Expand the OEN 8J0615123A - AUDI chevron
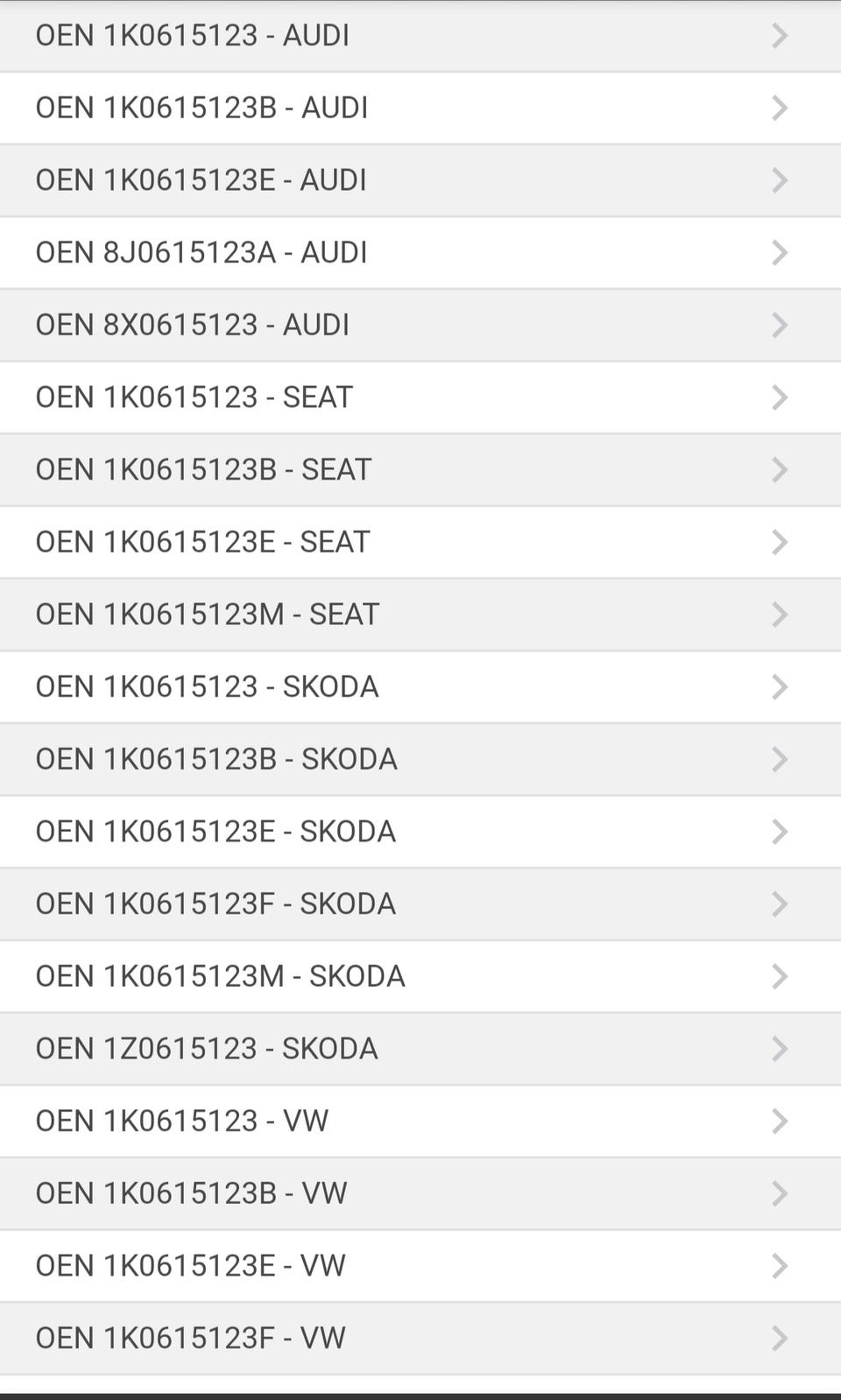 [779, 253]
